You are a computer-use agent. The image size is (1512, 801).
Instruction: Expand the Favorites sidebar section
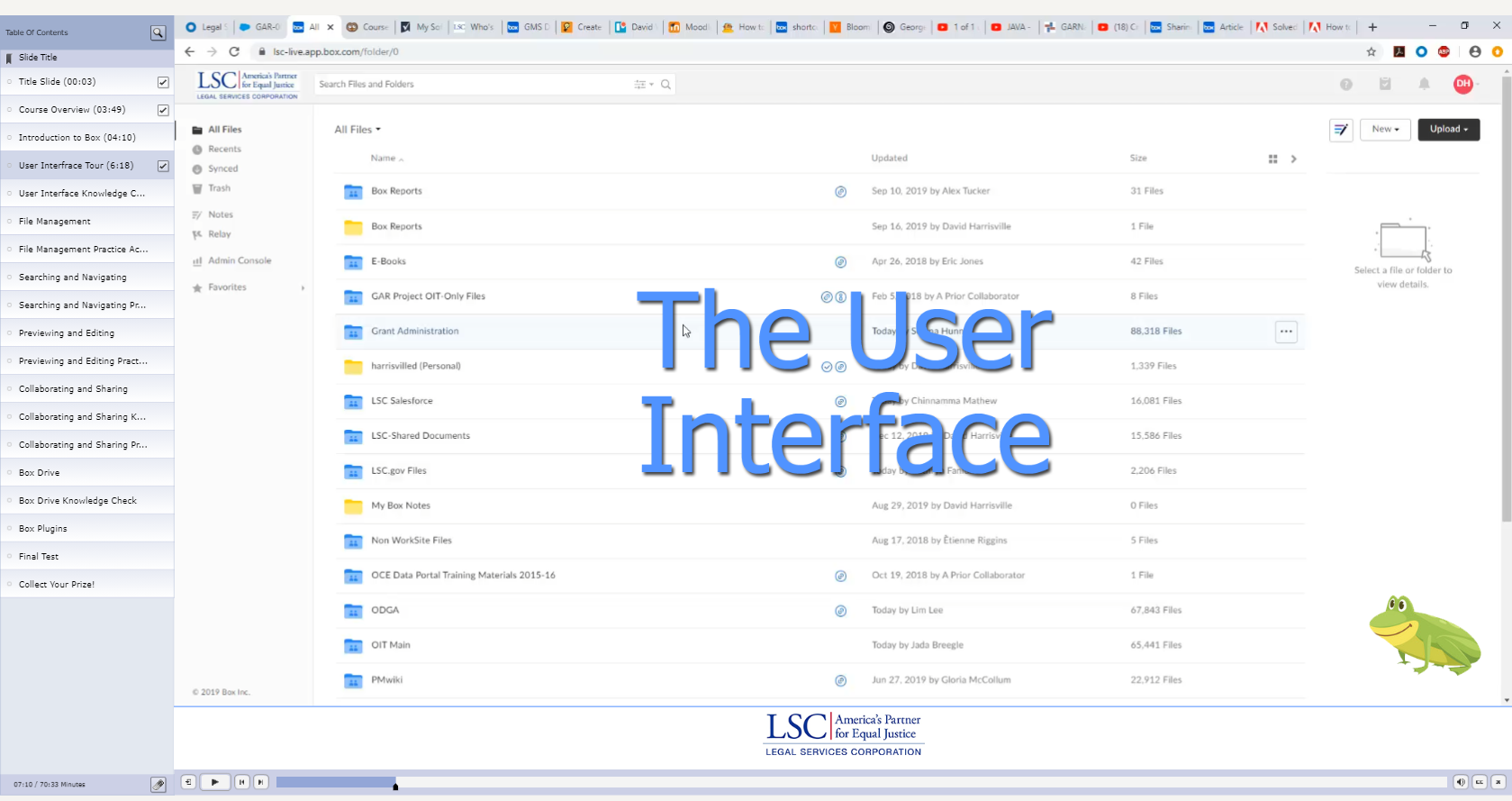click(x=303, y=288)
